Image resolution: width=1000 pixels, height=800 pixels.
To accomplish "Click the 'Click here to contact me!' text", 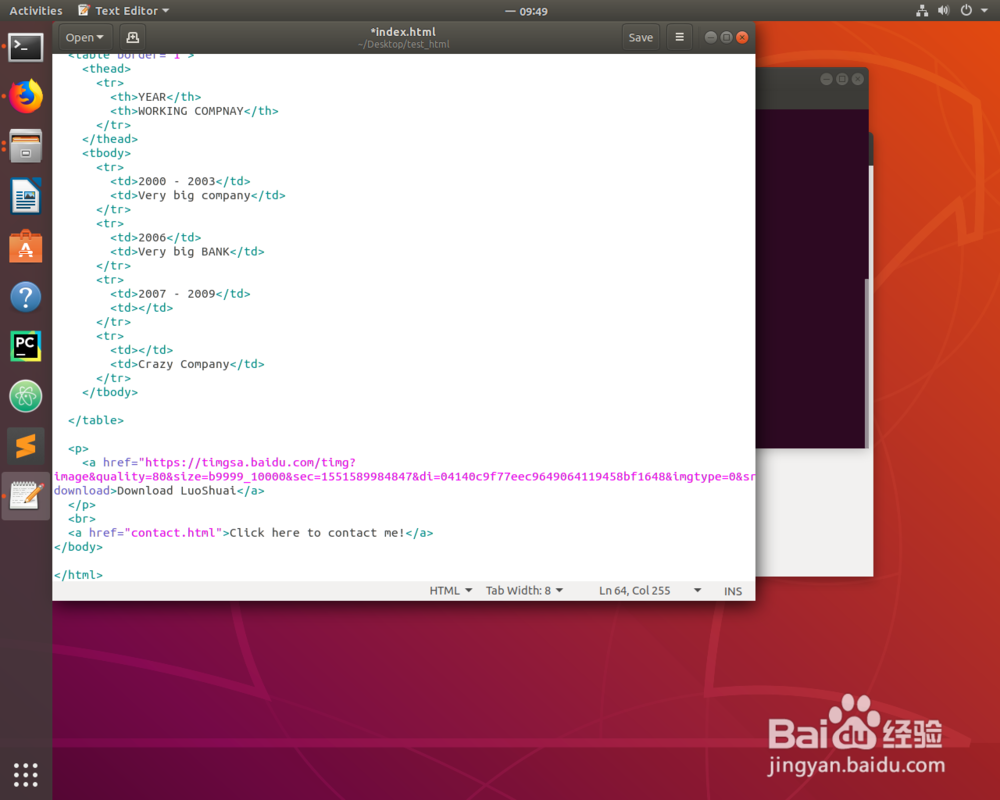I will [x=317, y=533].
